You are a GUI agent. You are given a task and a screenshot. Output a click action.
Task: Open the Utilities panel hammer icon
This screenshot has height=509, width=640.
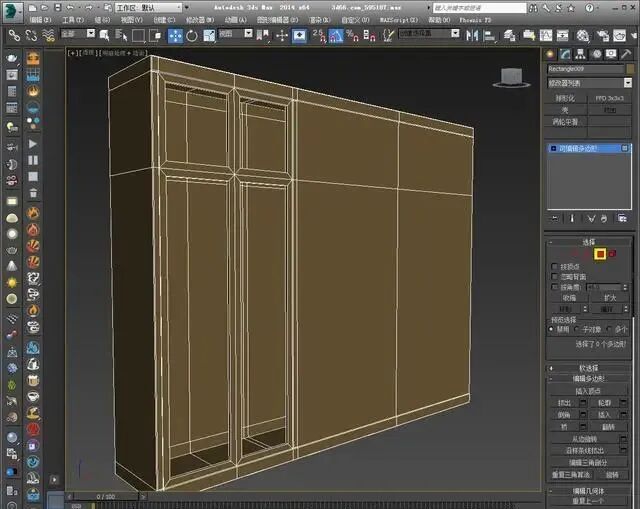tap(626, 54)
